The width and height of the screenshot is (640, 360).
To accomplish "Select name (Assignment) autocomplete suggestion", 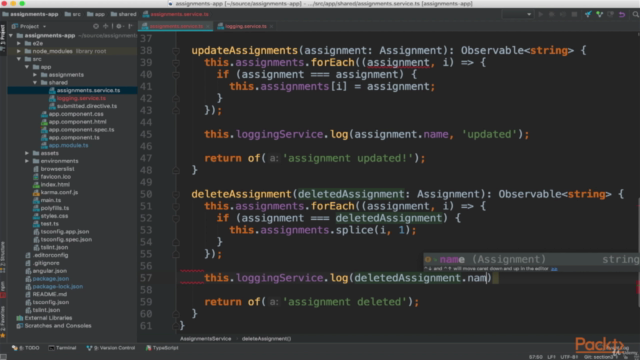I will point(531,259).
